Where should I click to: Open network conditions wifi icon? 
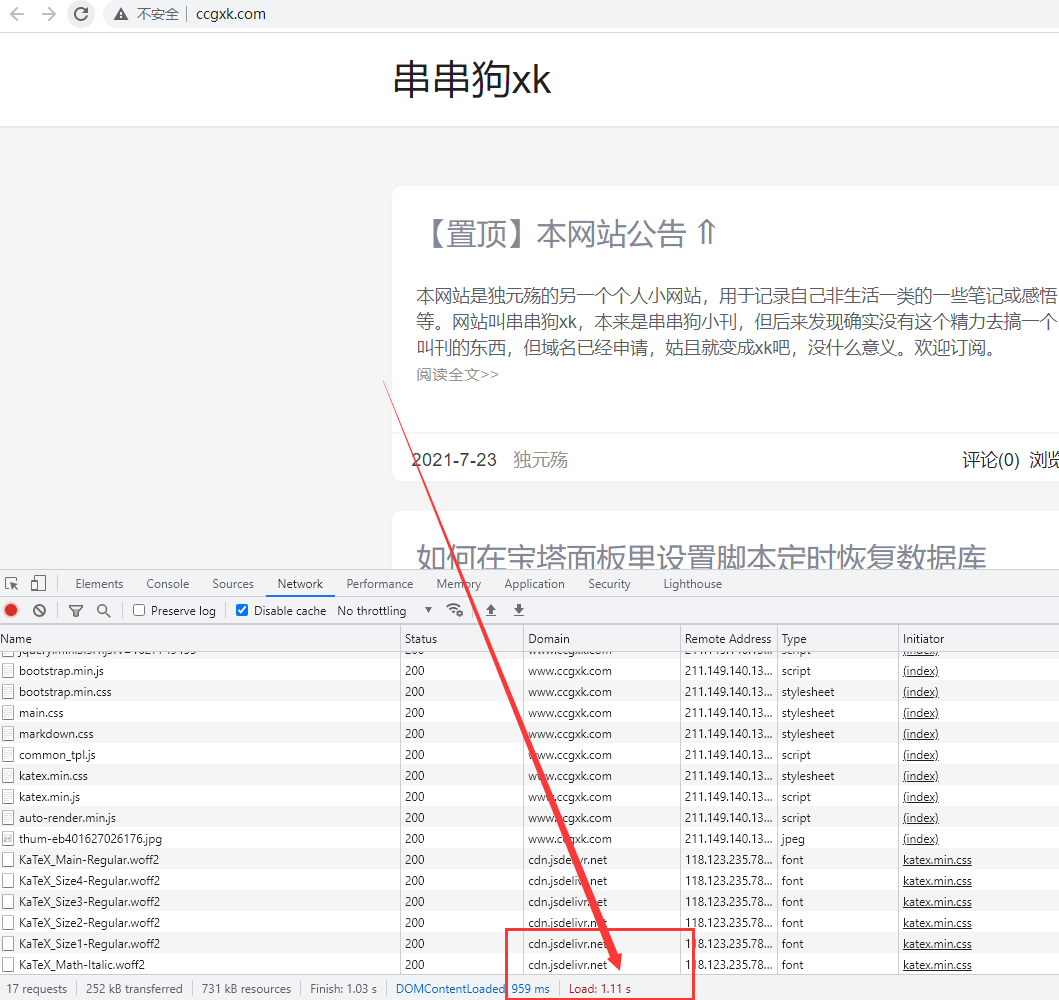point(455,610)
